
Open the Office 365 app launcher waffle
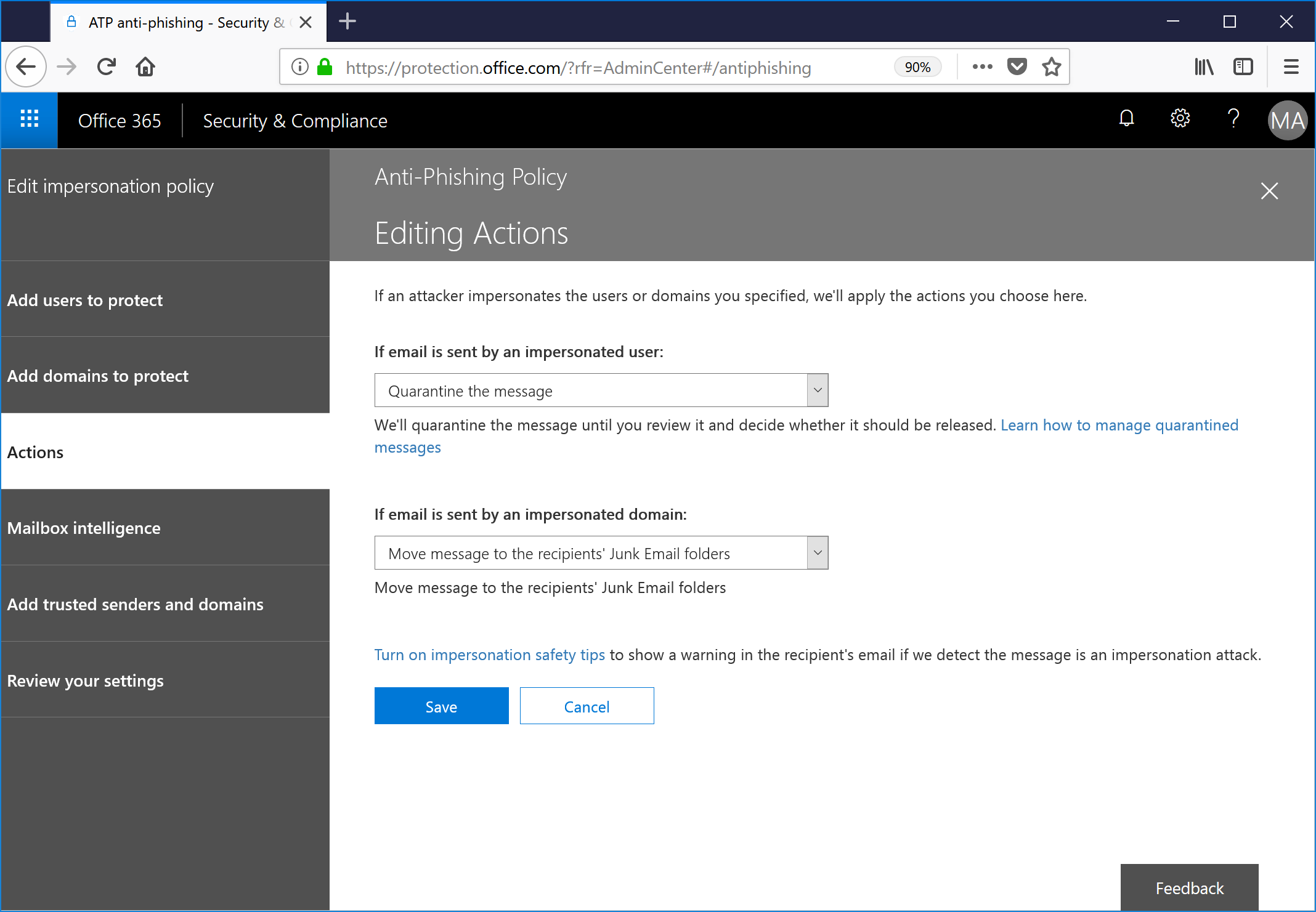pyautogui.click(x=28, y=119)
